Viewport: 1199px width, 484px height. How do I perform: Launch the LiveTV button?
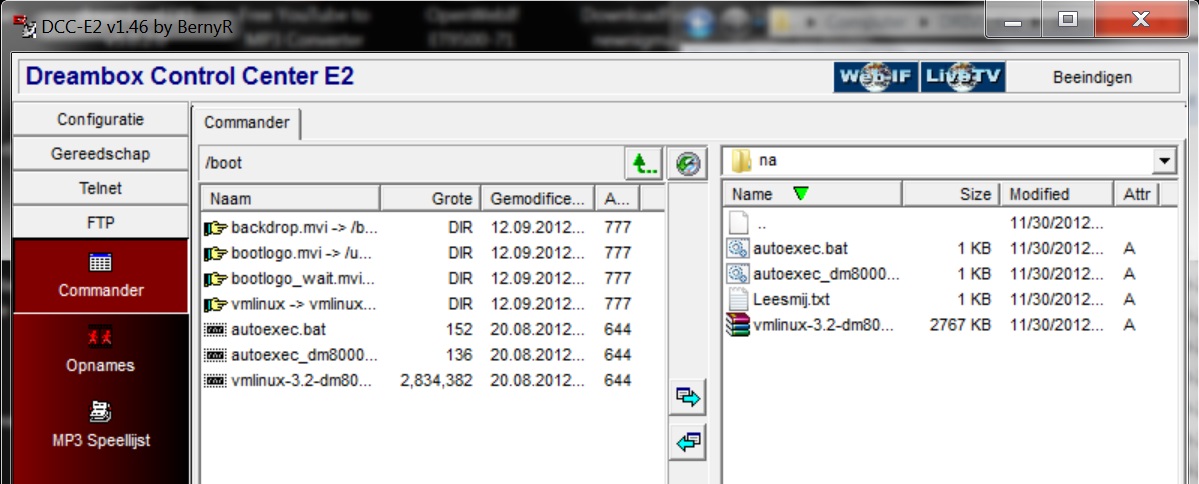click(963, 77)
